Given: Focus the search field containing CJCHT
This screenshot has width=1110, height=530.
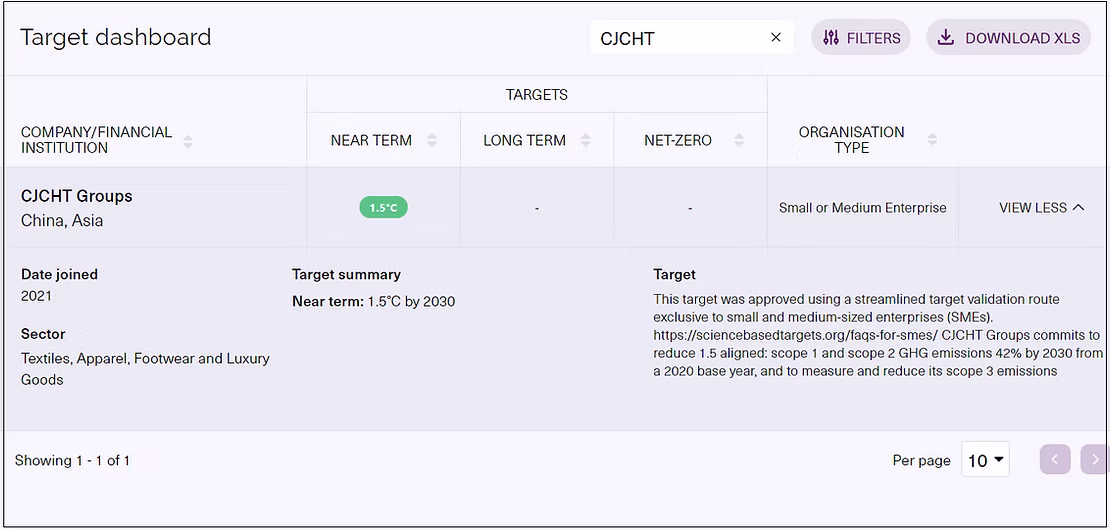Looking at the screenshot, I should [x=680, y=38].
